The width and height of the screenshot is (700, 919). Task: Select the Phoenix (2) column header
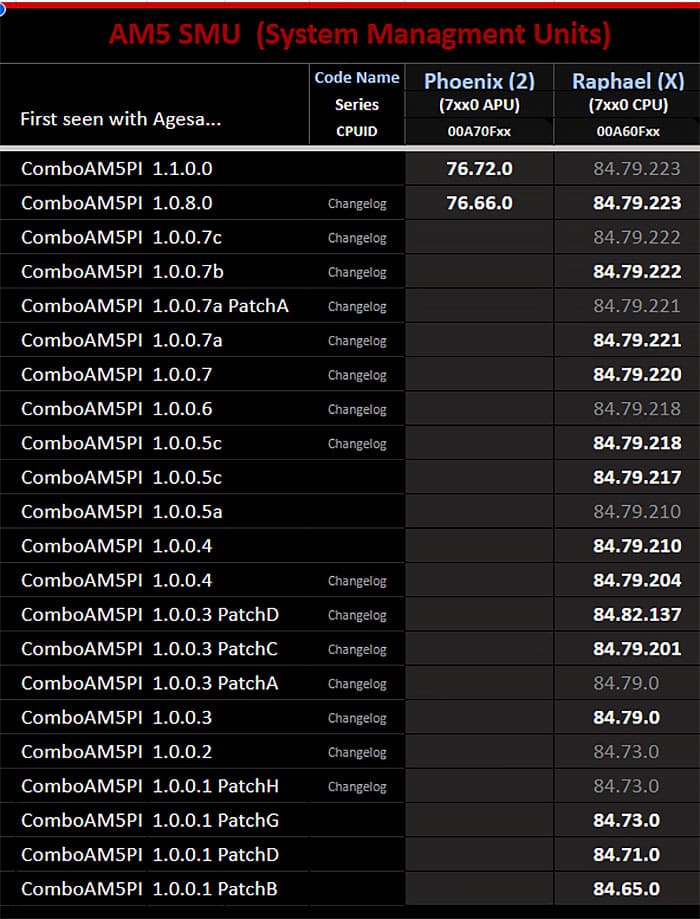(479, 81)
